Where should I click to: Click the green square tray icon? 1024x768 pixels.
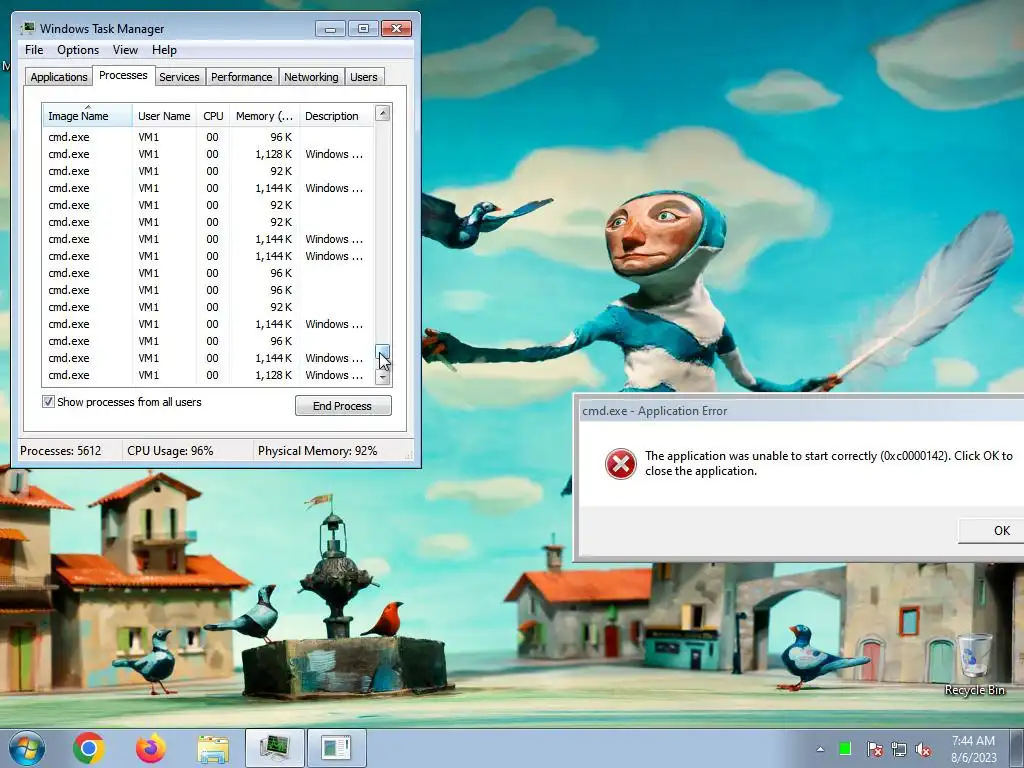point(845,749)
